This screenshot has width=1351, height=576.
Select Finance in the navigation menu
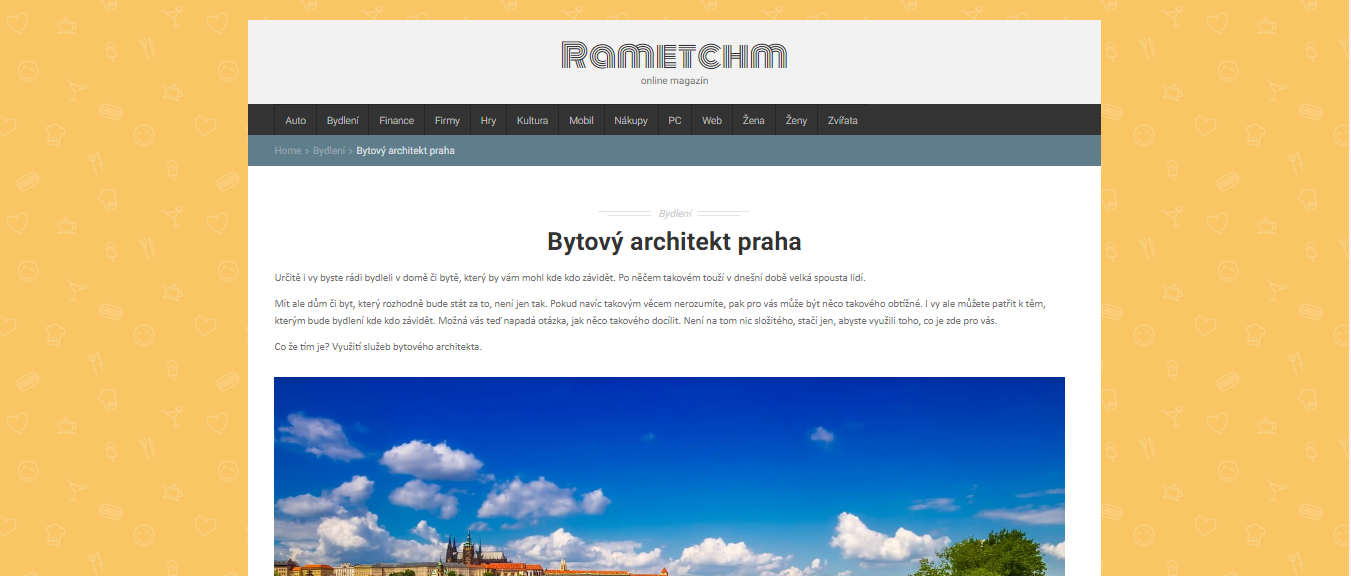[x=396, y=120]
